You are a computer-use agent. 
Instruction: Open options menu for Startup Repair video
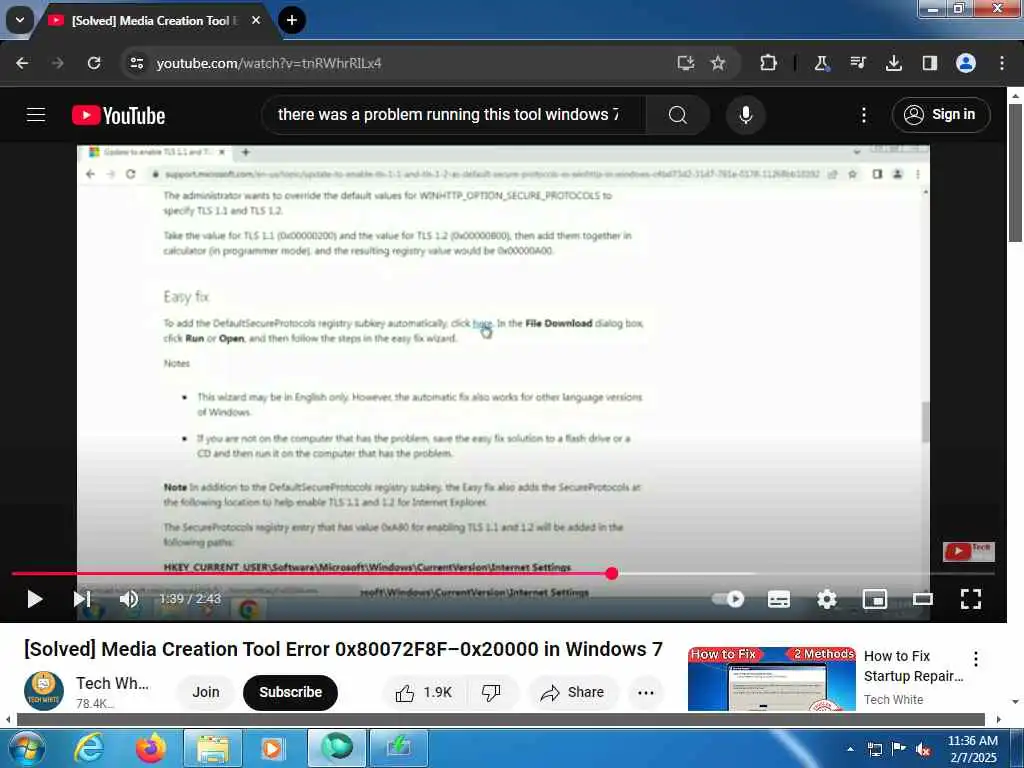[976, 659]
